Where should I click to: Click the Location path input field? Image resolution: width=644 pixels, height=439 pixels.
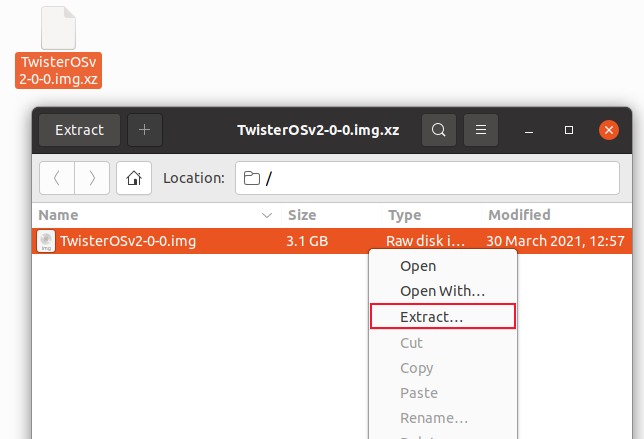440,178
